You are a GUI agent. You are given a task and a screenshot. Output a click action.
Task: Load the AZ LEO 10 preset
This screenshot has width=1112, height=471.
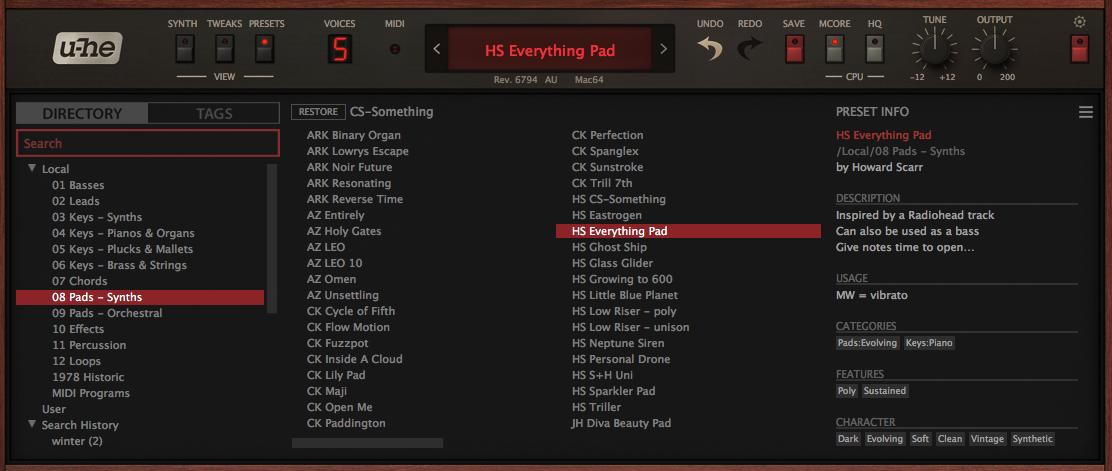click(x=335, y=263)
